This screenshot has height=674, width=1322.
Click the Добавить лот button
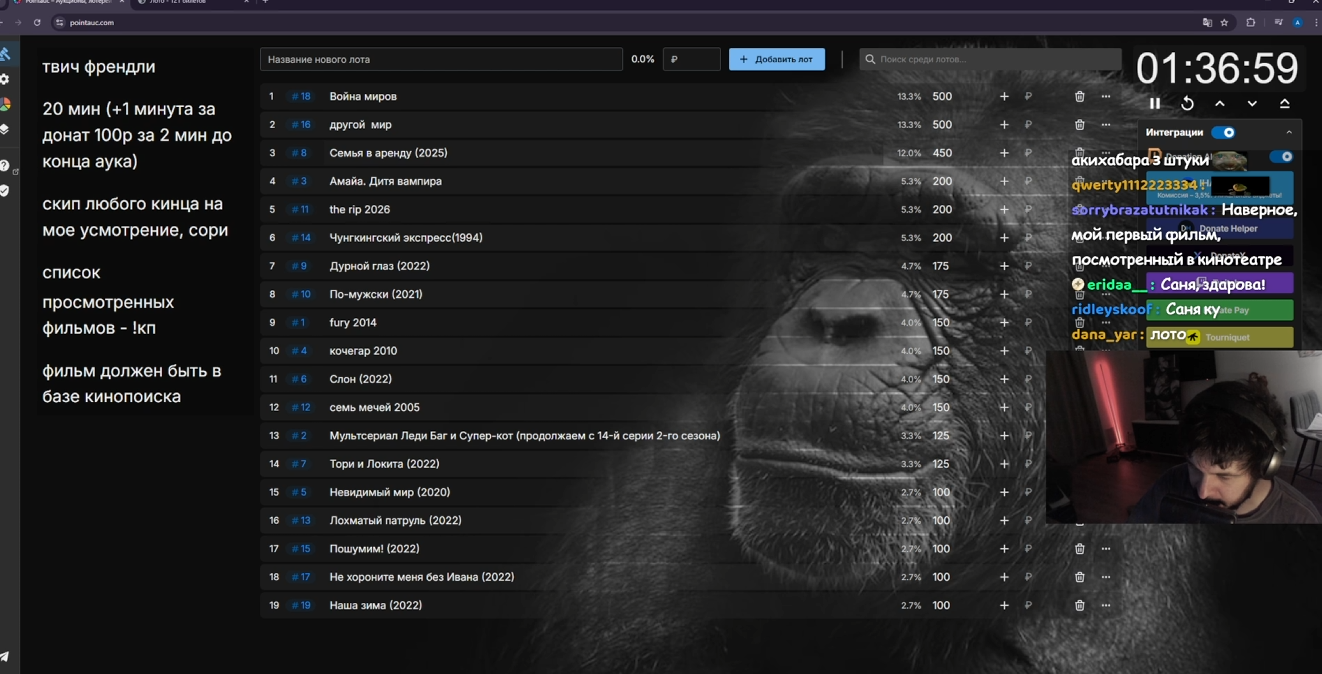(x=776, y=59)
